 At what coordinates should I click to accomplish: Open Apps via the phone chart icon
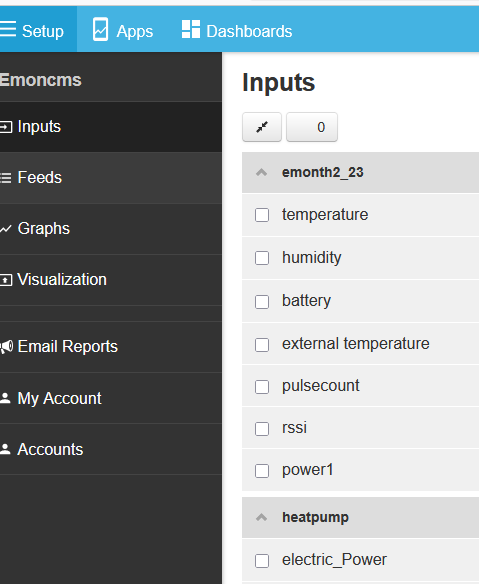(100, 29)
